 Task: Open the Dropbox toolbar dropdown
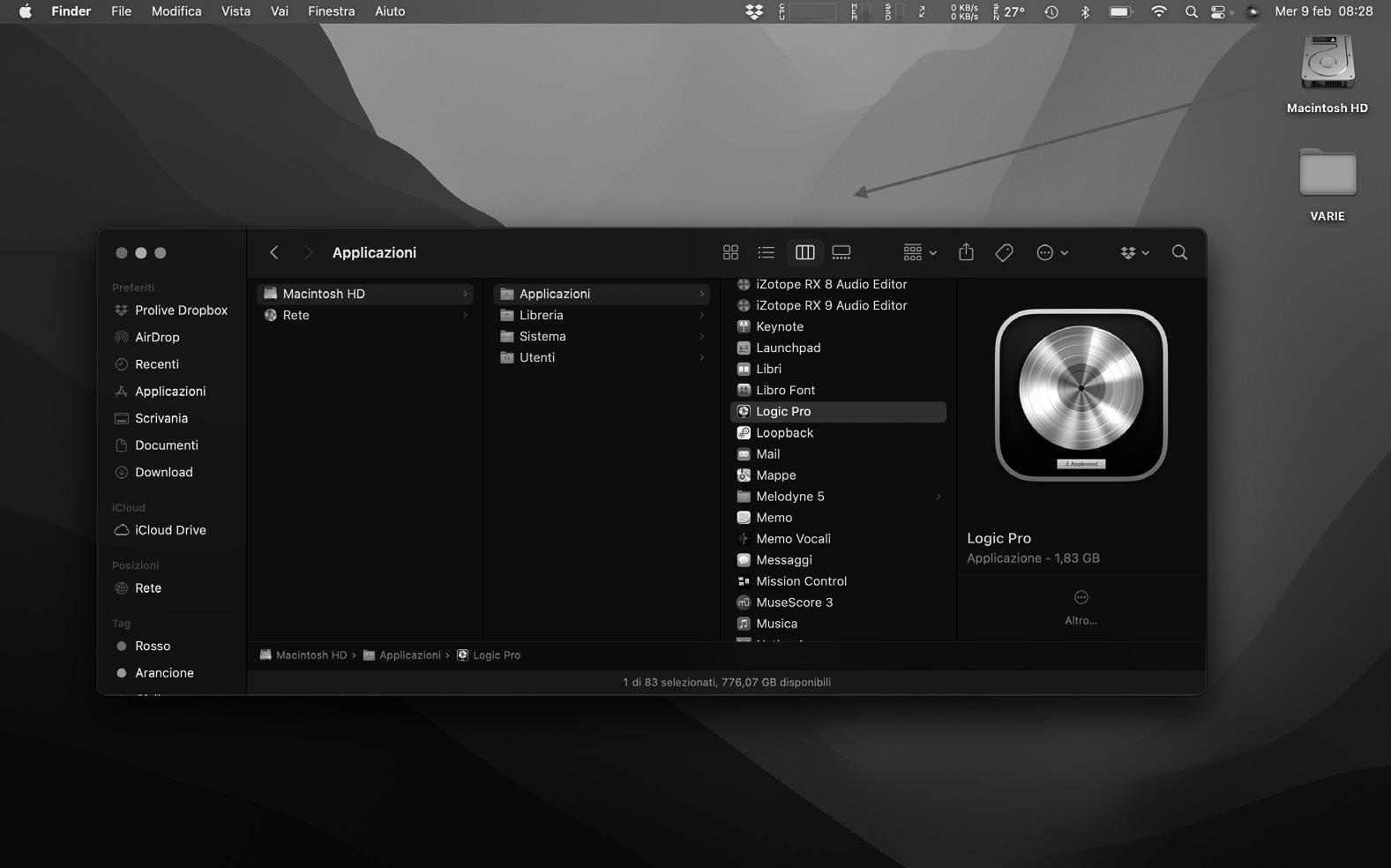[1134, 252]
